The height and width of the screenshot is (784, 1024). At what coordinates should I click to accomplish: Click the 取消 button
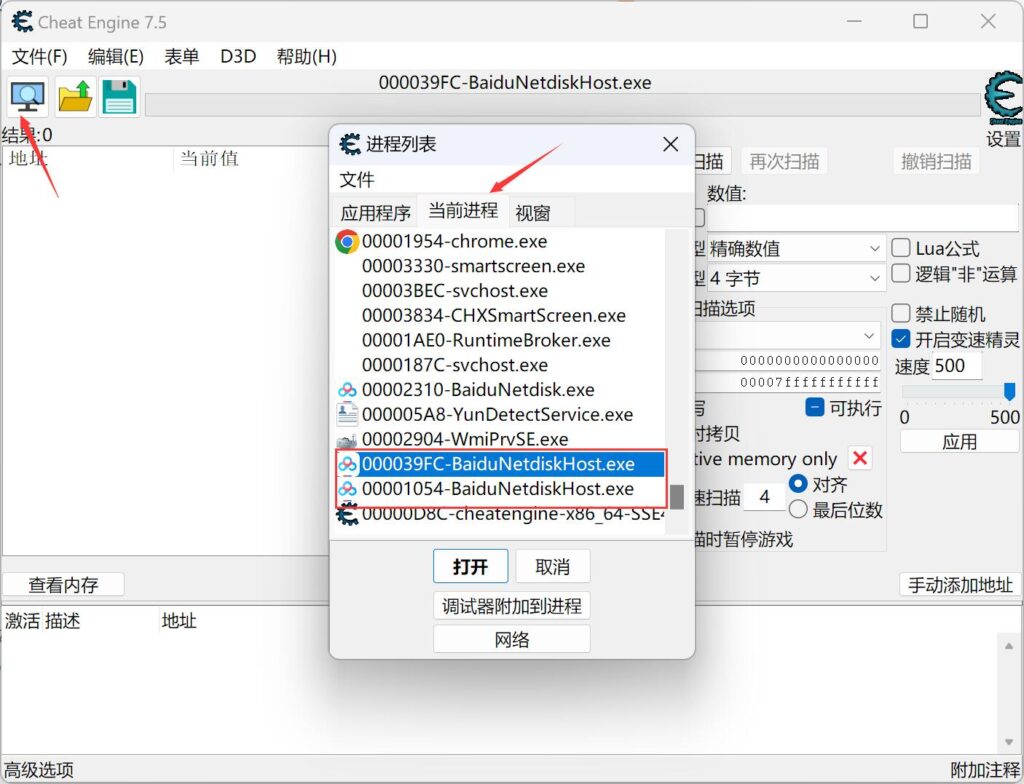552,566
